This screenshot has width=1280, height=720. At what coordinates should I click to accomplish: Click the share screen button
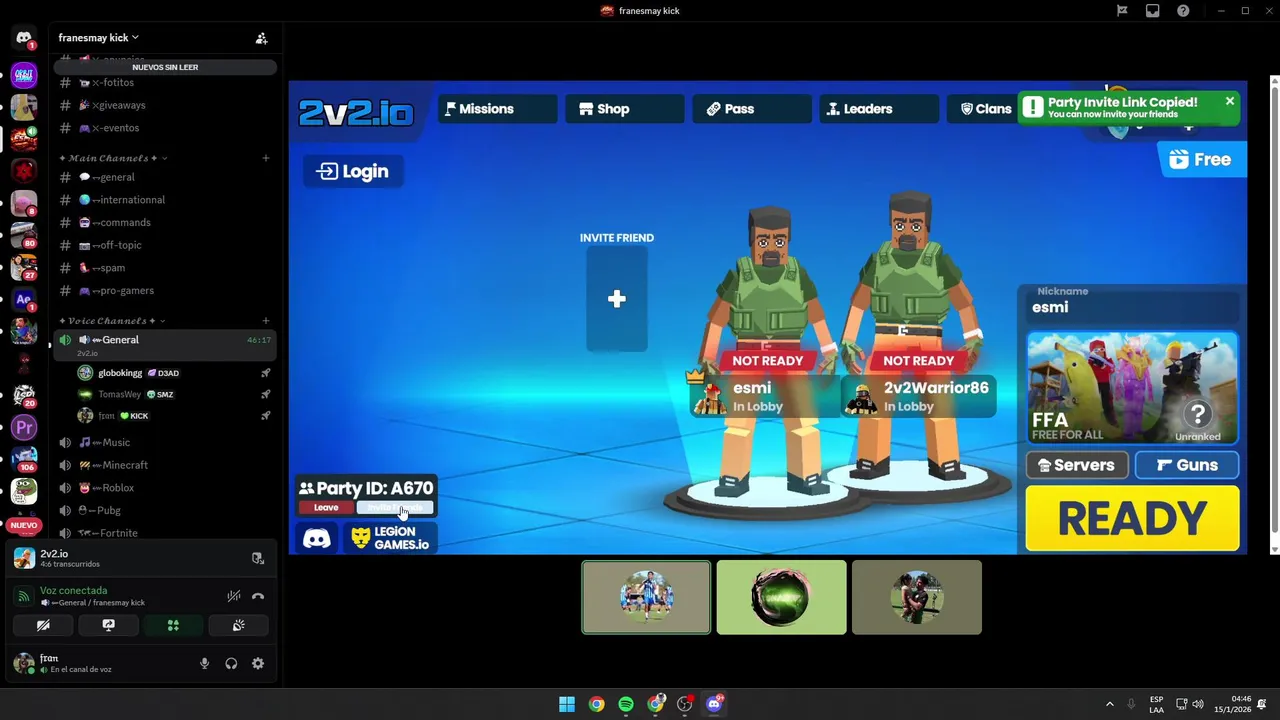(108, 625)
